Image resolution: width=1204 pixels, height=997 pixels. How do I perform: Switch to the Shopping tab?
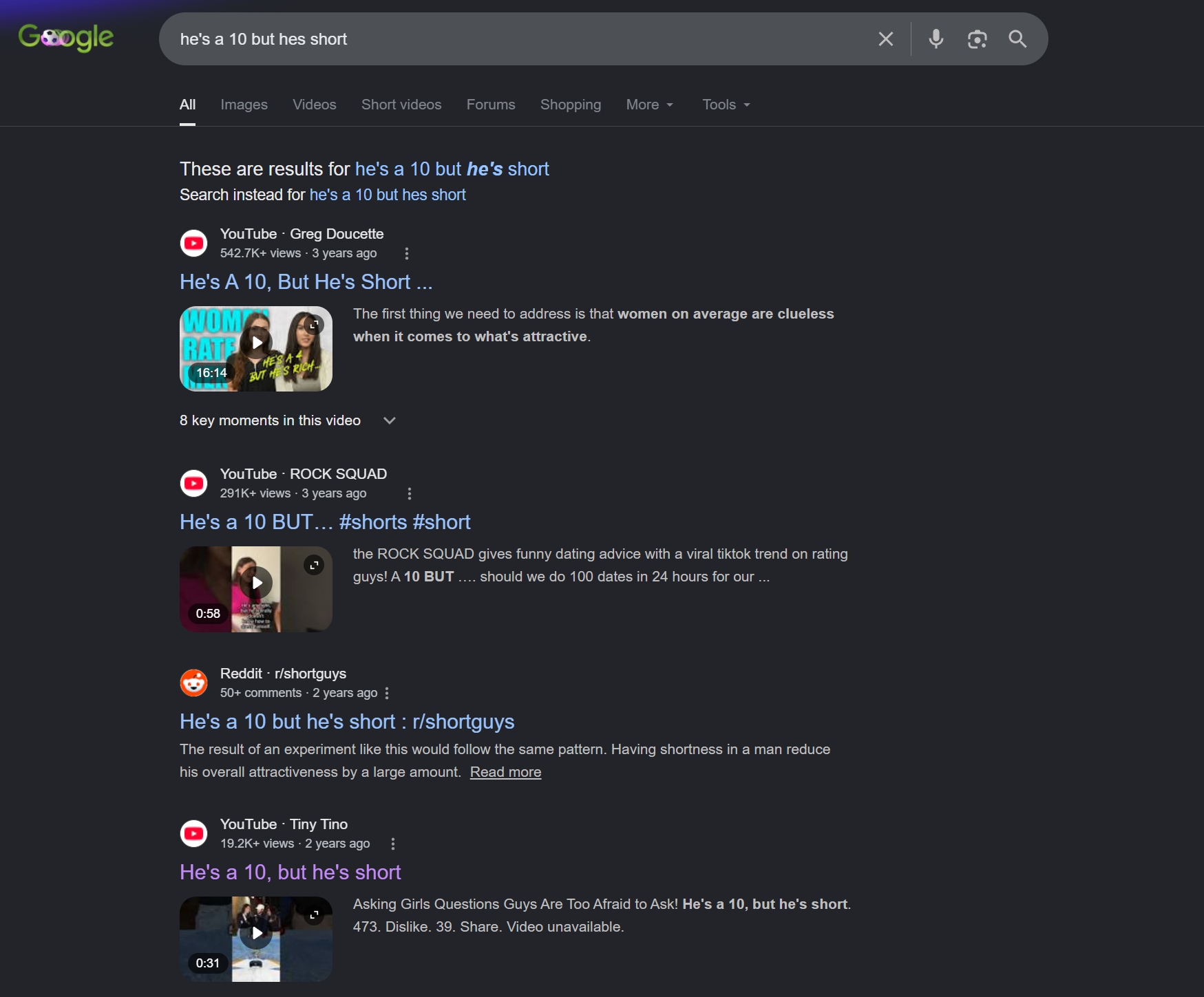pyautogui.click(x=571, y=105)
